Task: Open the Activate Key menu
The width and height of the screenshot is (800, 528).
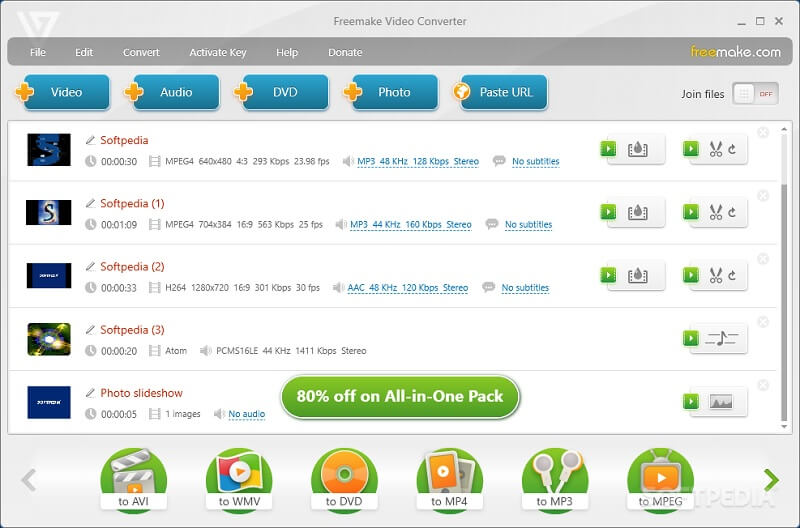Action: point(218,52)
